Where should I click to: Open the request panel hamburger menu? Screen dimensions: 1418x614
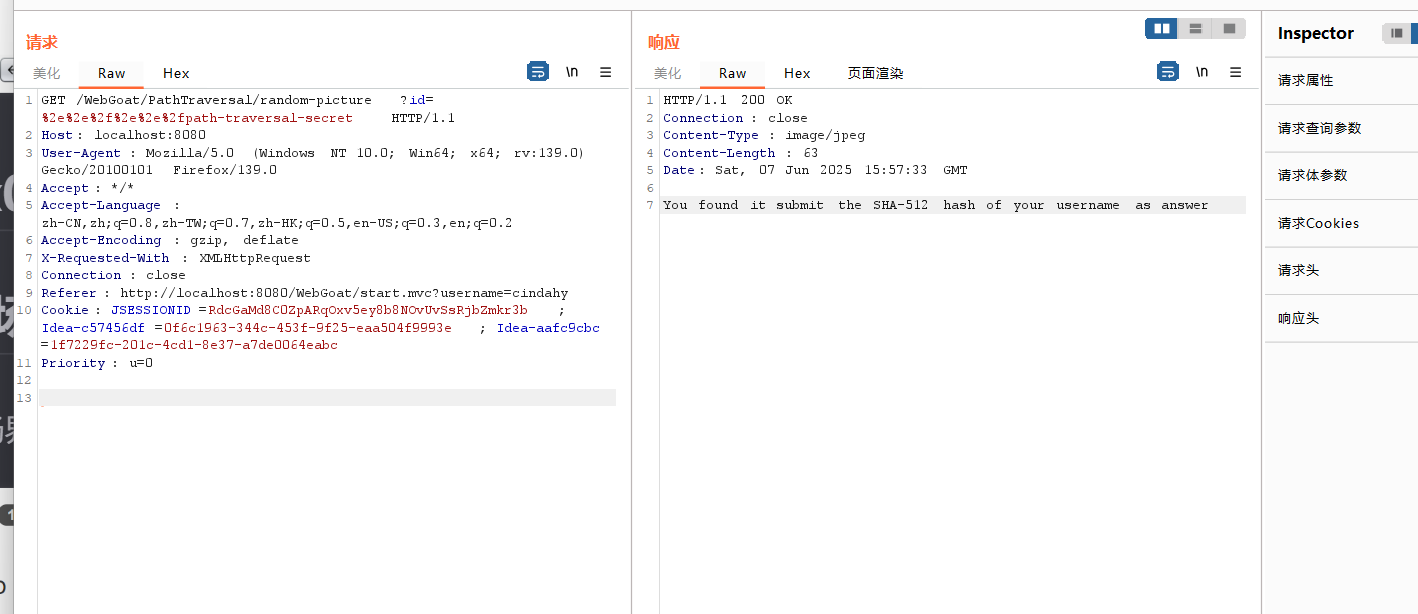605,72
